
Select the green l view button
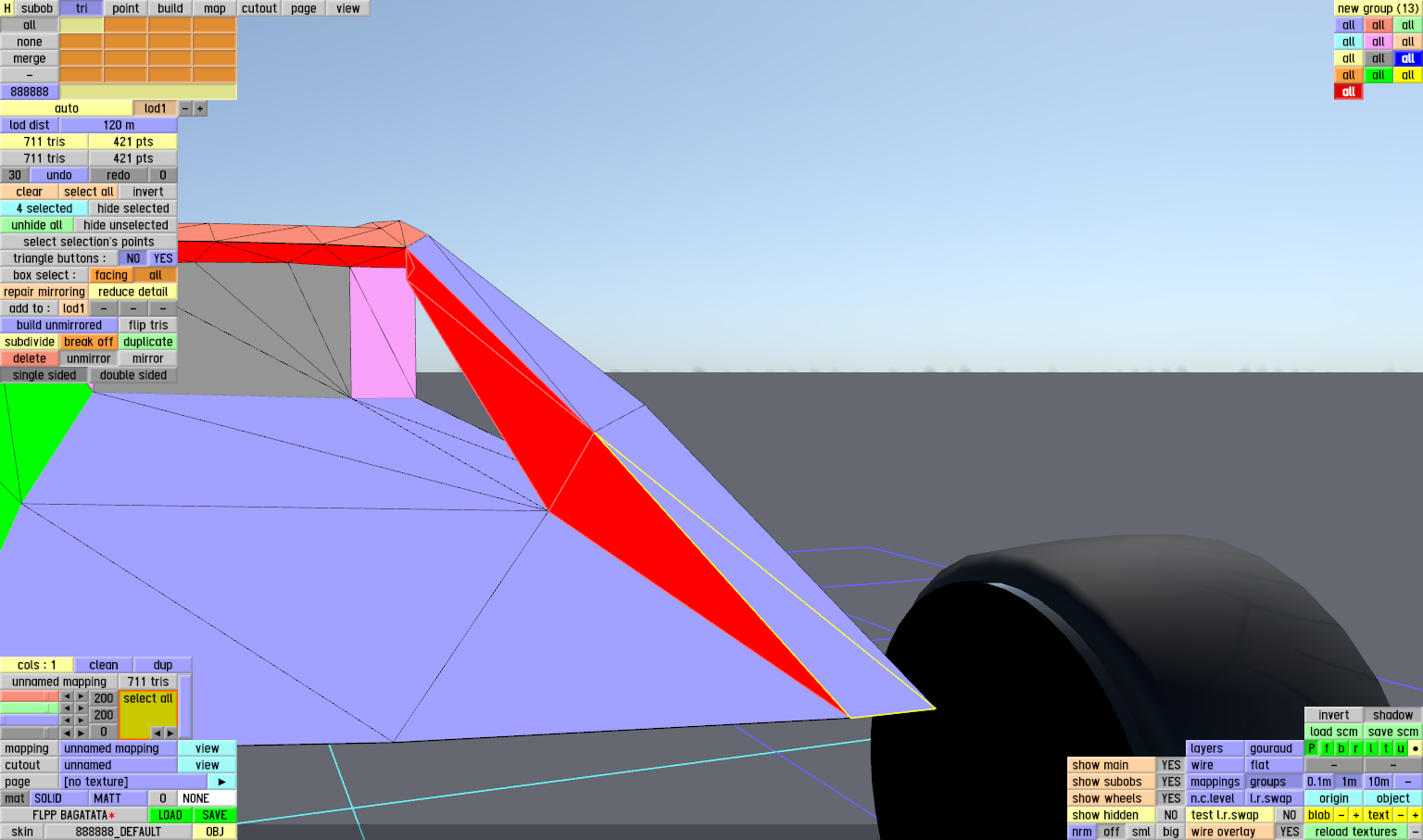(1371, 748)
